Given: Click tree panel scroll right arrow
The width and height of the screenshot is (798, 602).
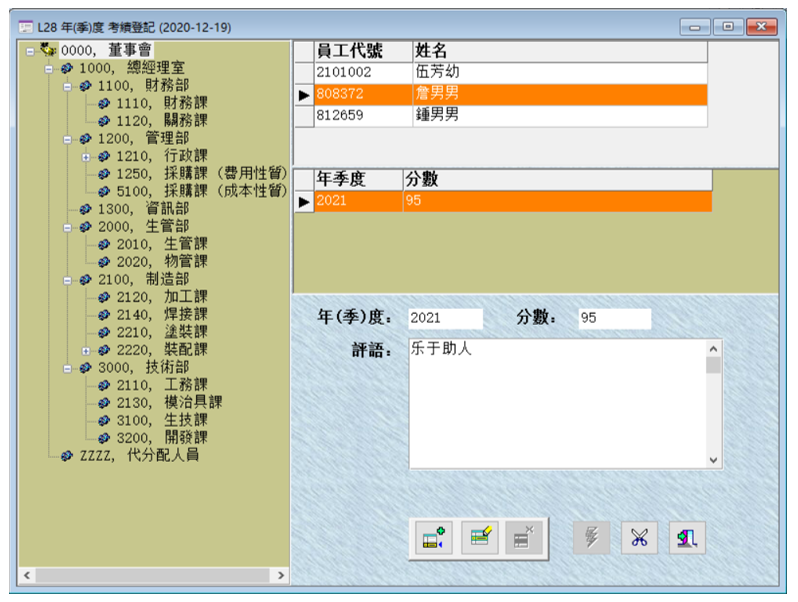Looking at the screenshot, I should coord(281,576).
